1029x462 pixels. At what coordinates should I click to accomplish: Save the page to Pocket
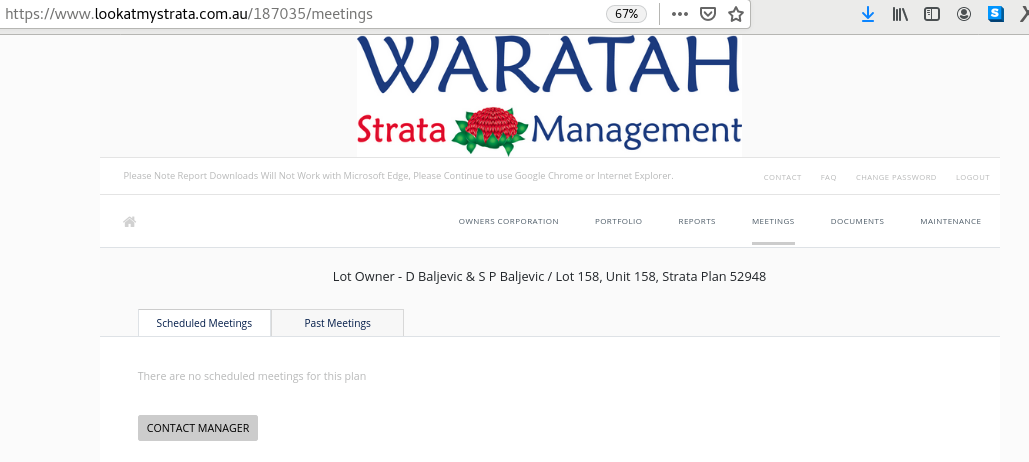pyautogui.click(x=707, y=14)
